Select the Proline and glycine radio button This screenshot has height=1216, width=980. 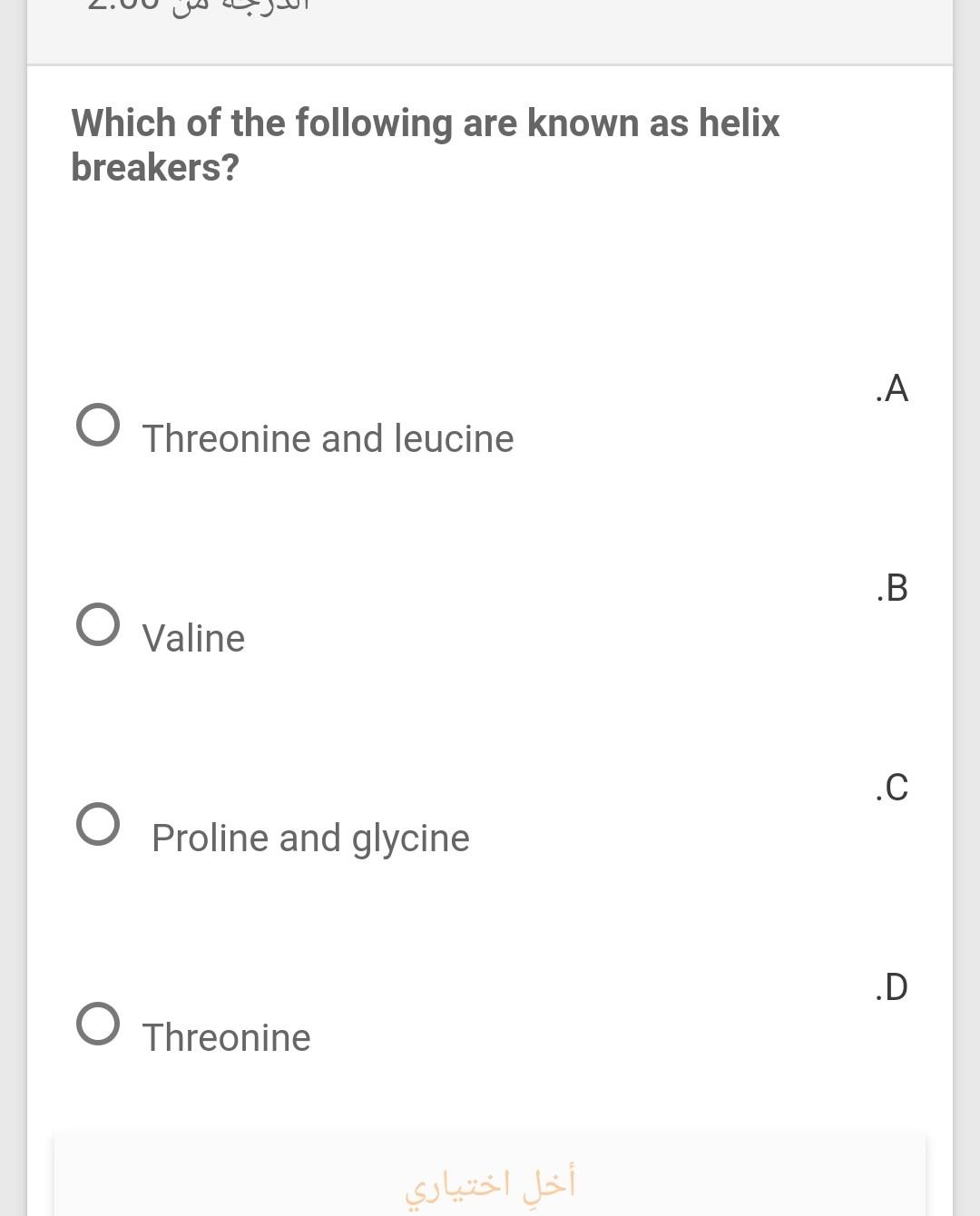pos(97,824)
